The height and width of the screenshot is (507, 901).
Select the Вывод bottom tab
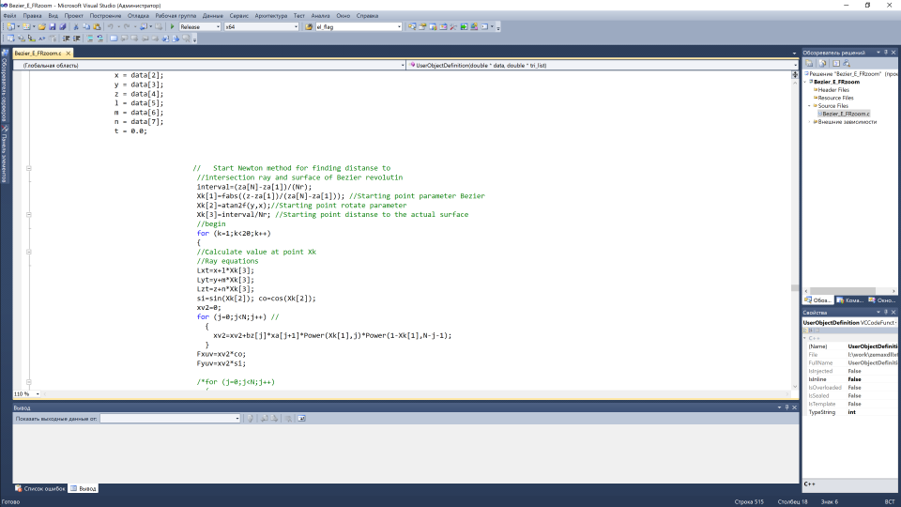click(x=83, y=489)
